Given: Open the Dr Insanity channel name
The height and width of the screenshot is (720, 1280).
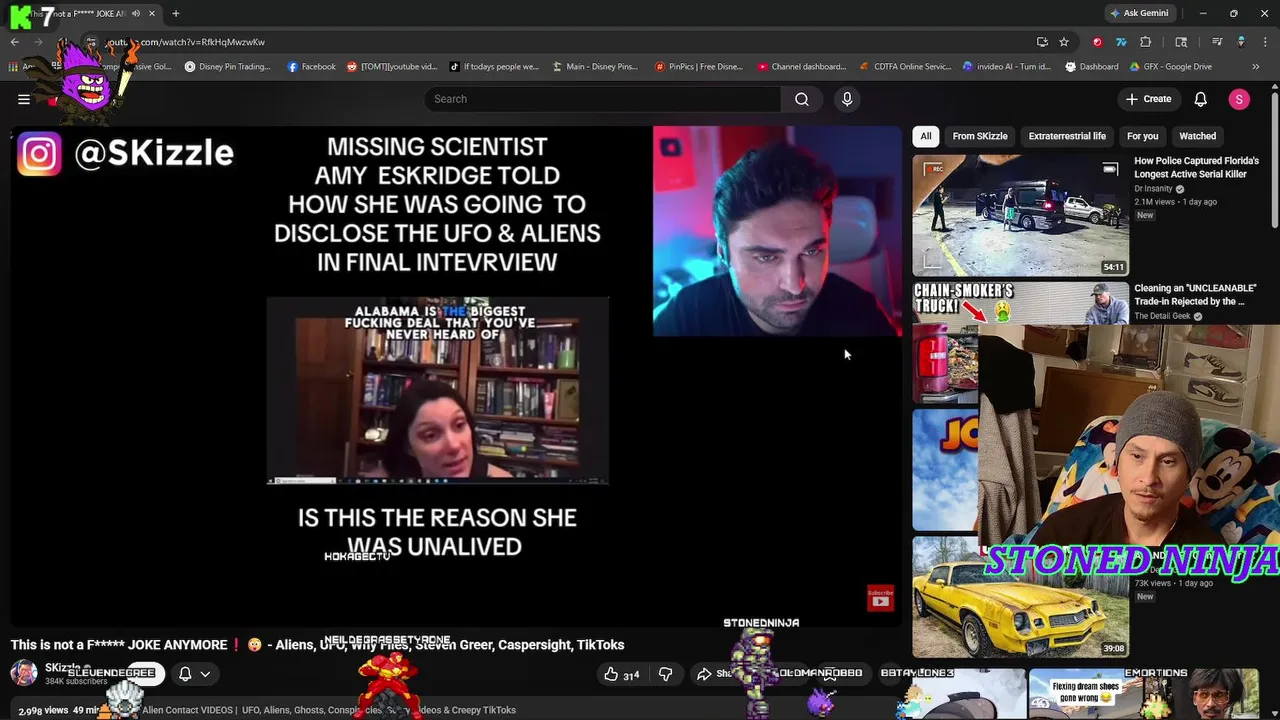Looking at the screenshot, I should pos(1153,189).
